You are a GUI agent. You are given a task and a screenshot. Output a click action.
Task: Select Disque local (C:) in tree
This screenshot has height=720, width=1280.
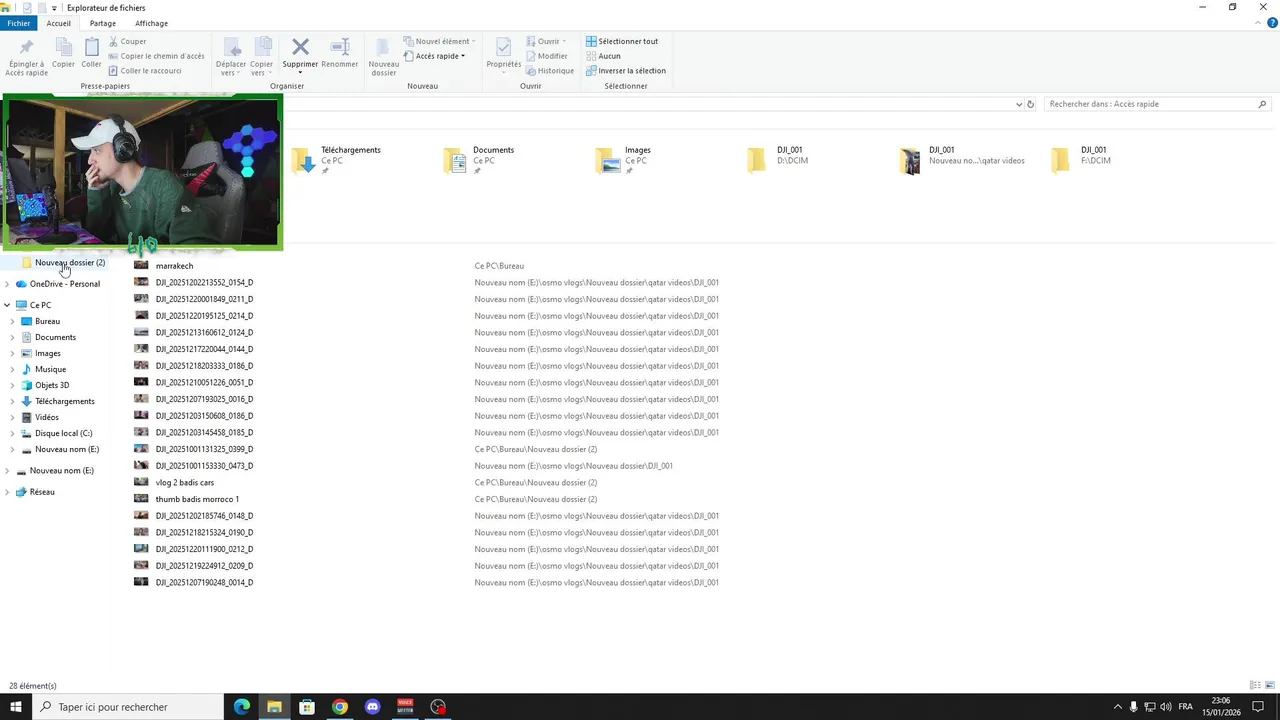pos(63,433)
